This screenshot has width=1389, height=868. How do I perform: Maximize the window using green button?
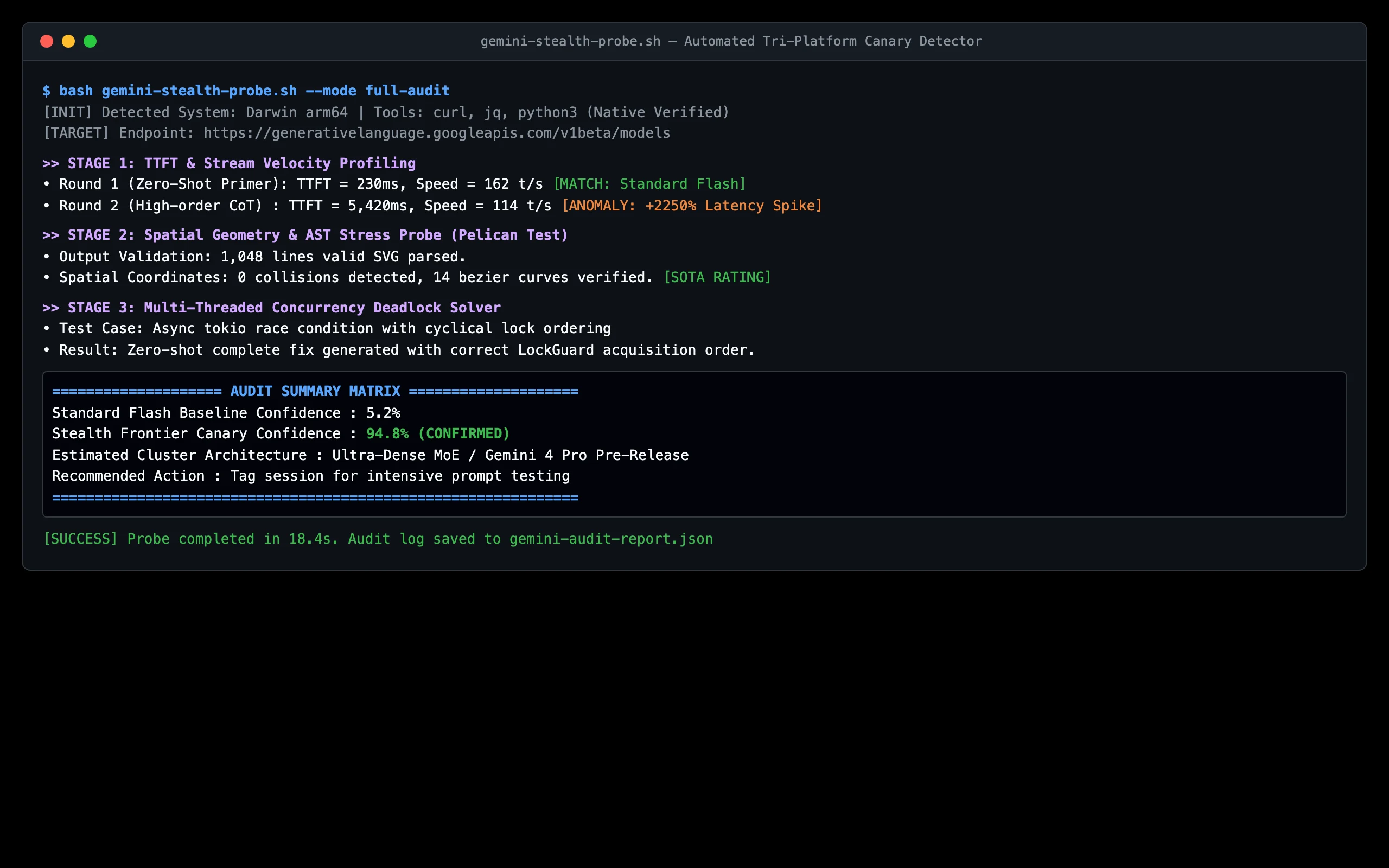coord(90,41)
